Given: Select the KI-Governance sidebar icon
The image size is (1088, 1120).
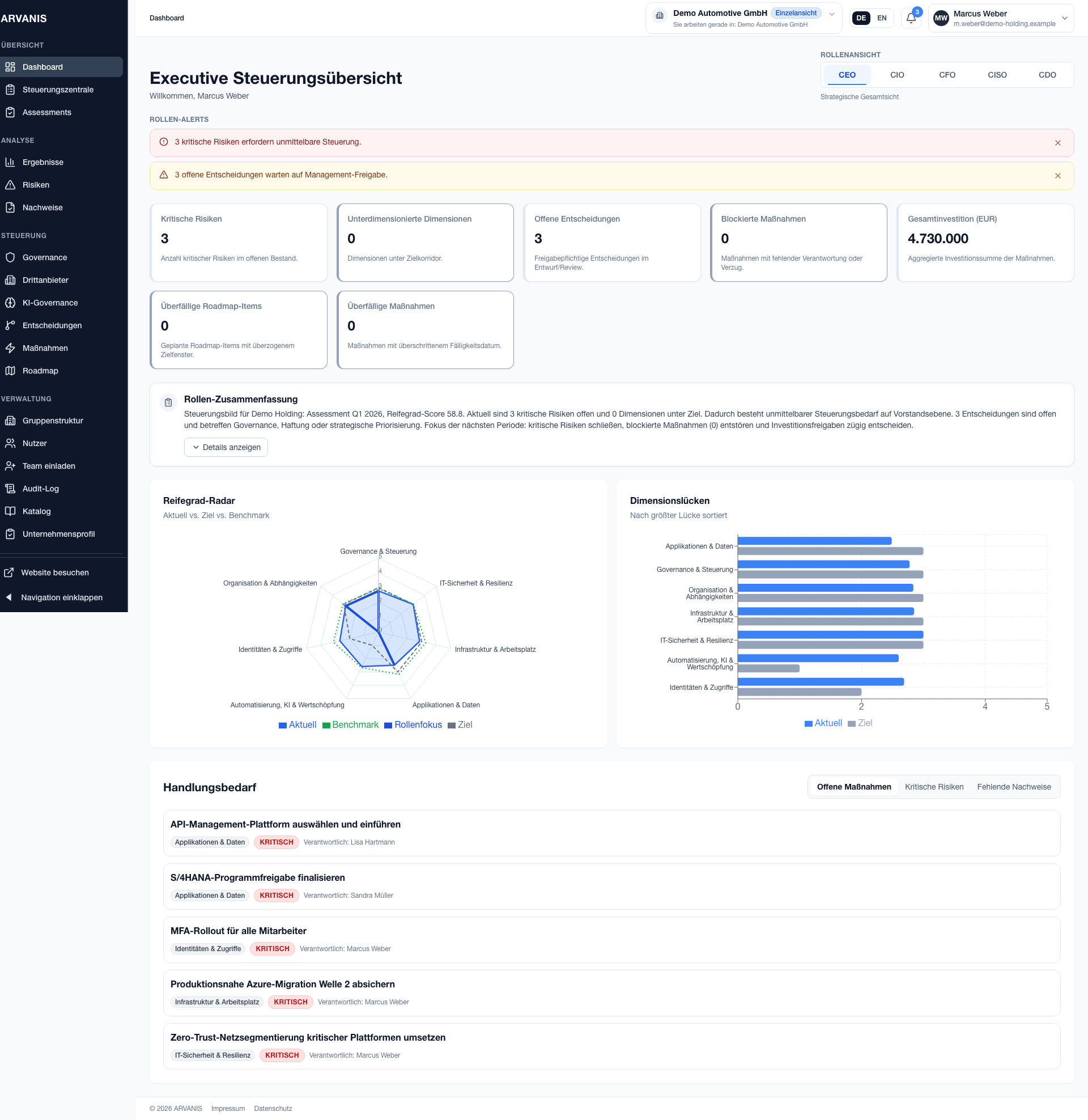Looking at the screenshot, I should coord(10,303).
